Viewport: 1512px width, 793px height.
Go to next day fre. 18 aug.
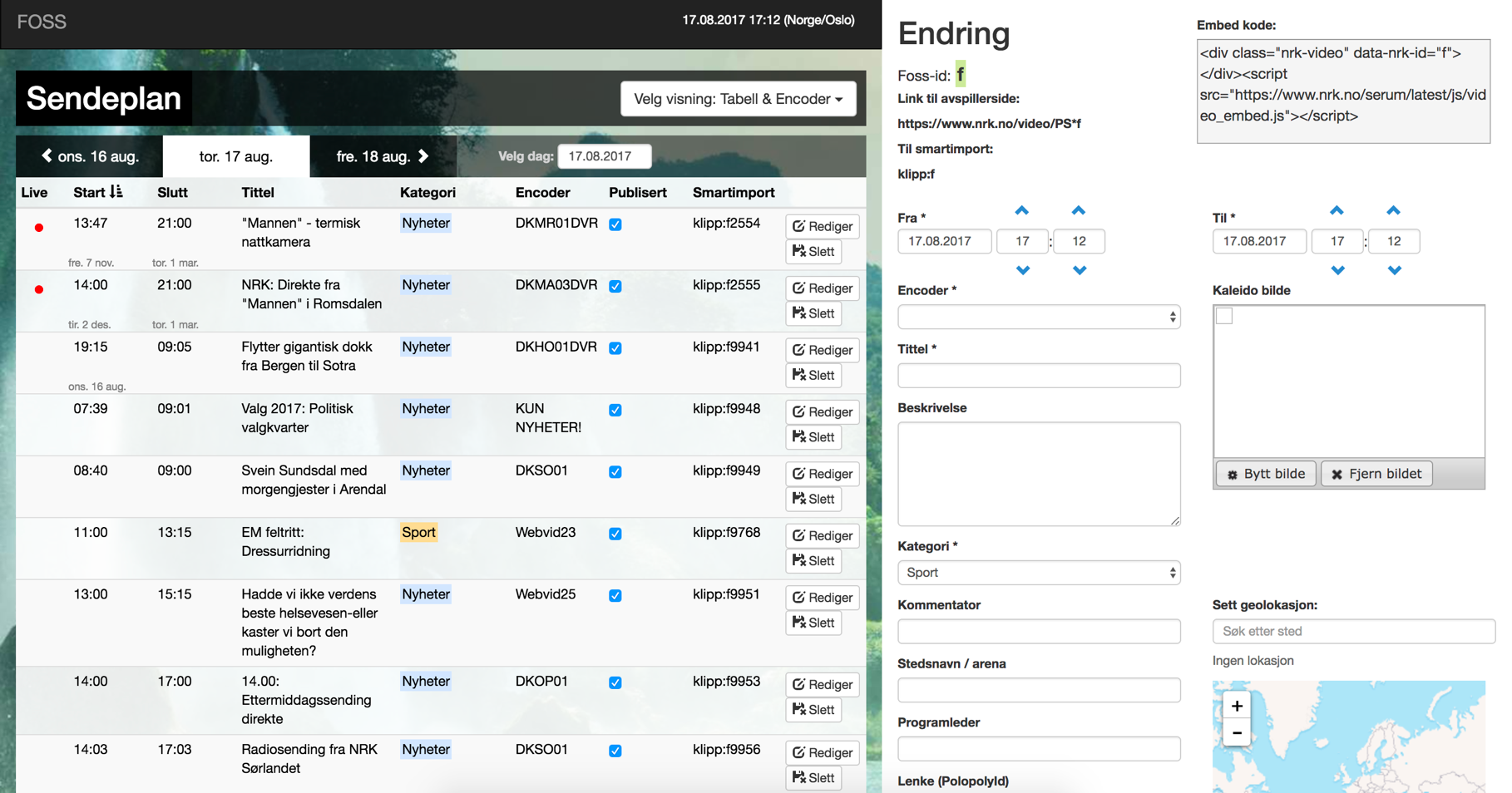pos(383,156)
